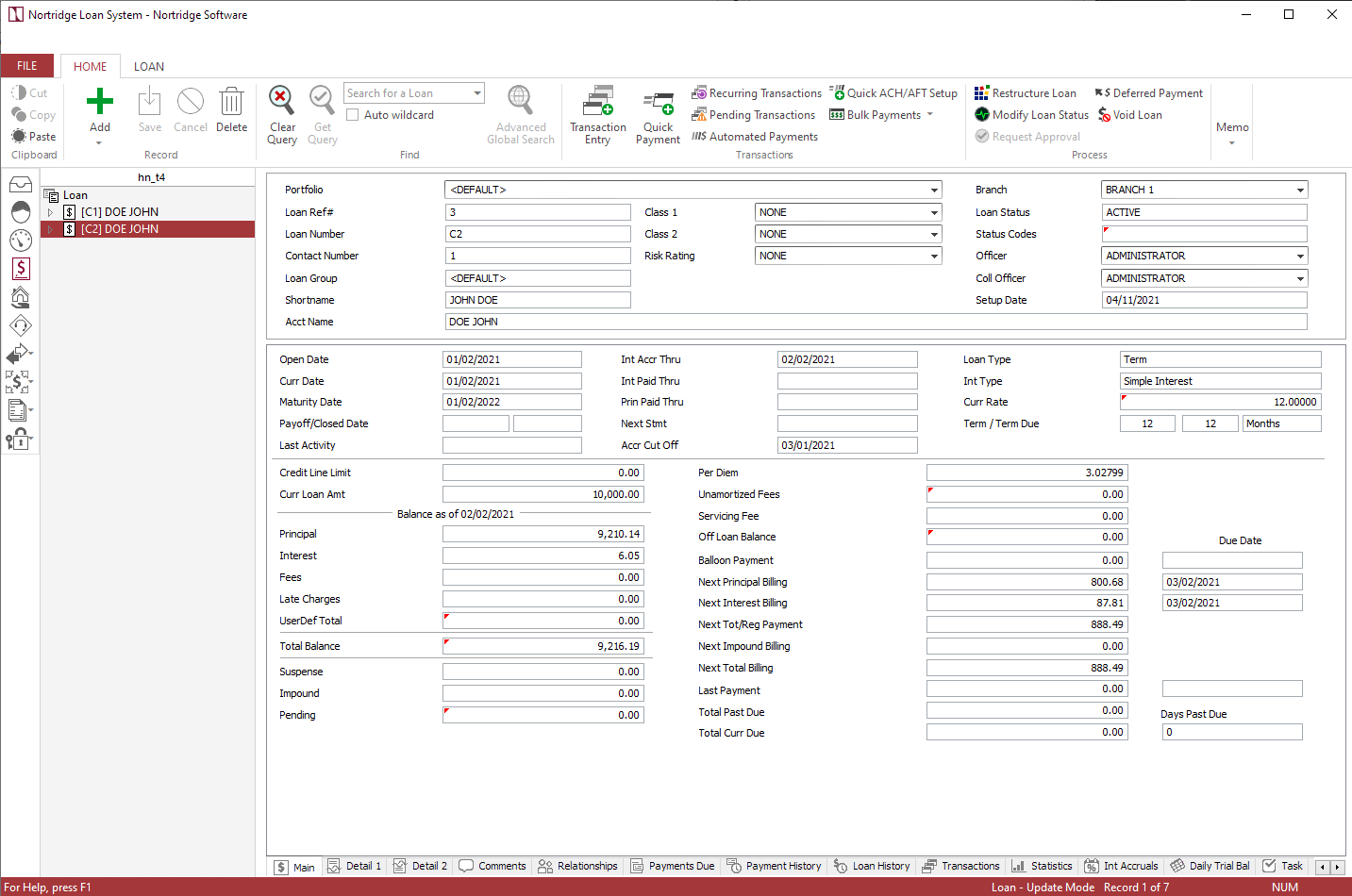
Task: Click the document list sidebar icon
Action: point(19,410)
